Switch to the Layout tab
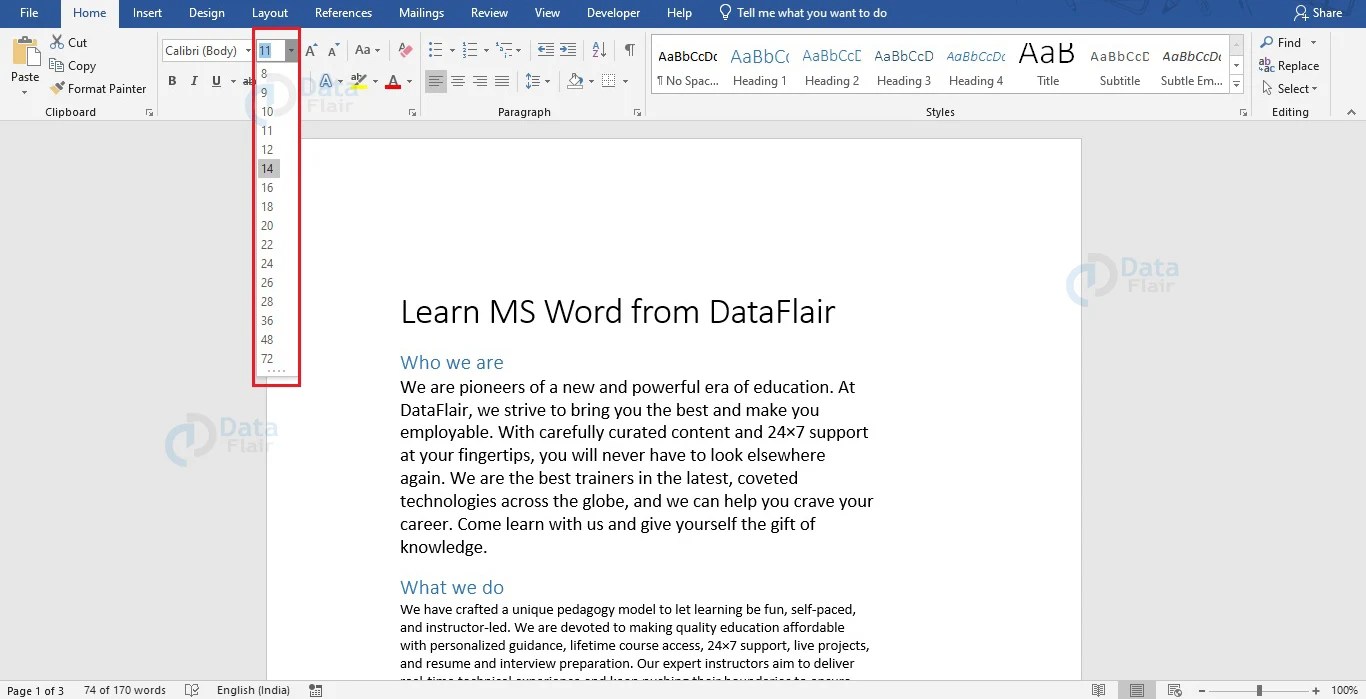This screenshot has height=699, width=1366. [x=270, y=13]
